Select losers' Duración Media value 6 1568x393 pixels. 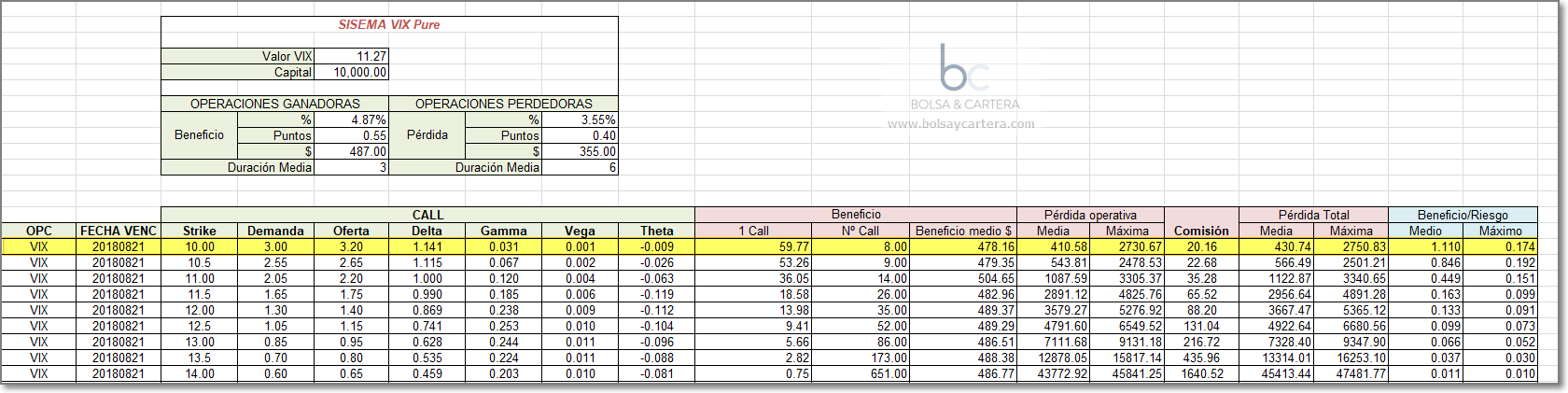click(x=580, y=167)
